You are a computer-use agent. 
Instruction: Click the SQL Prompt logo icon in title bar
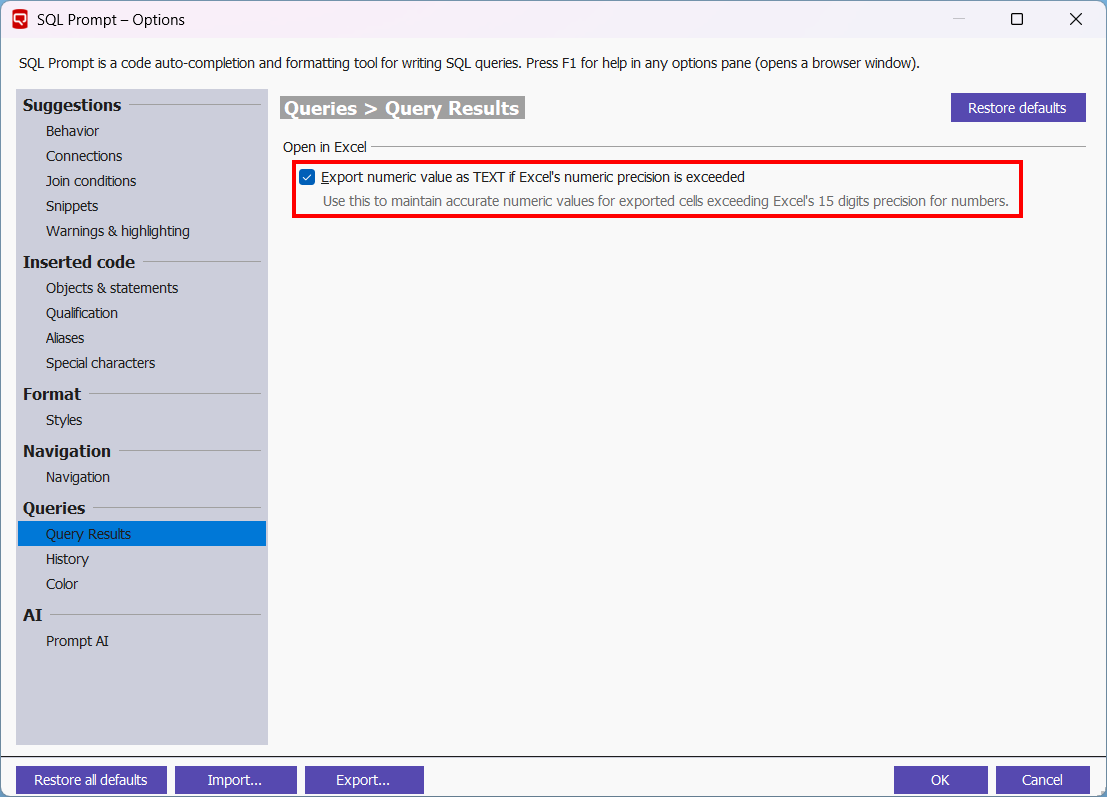(x=20, y=19)
